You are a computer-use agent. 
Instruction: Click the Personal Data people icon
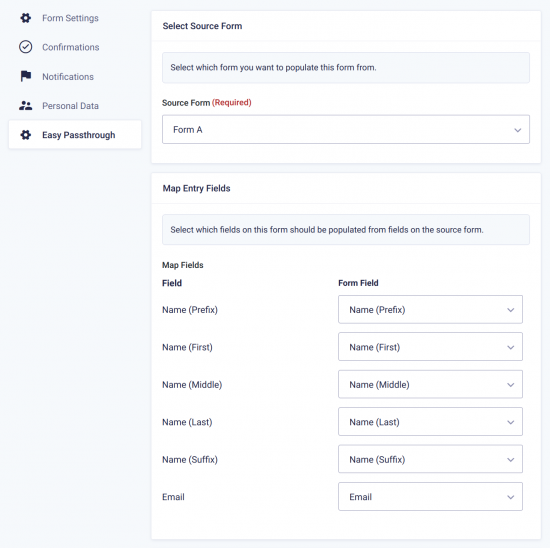[26, 106]
